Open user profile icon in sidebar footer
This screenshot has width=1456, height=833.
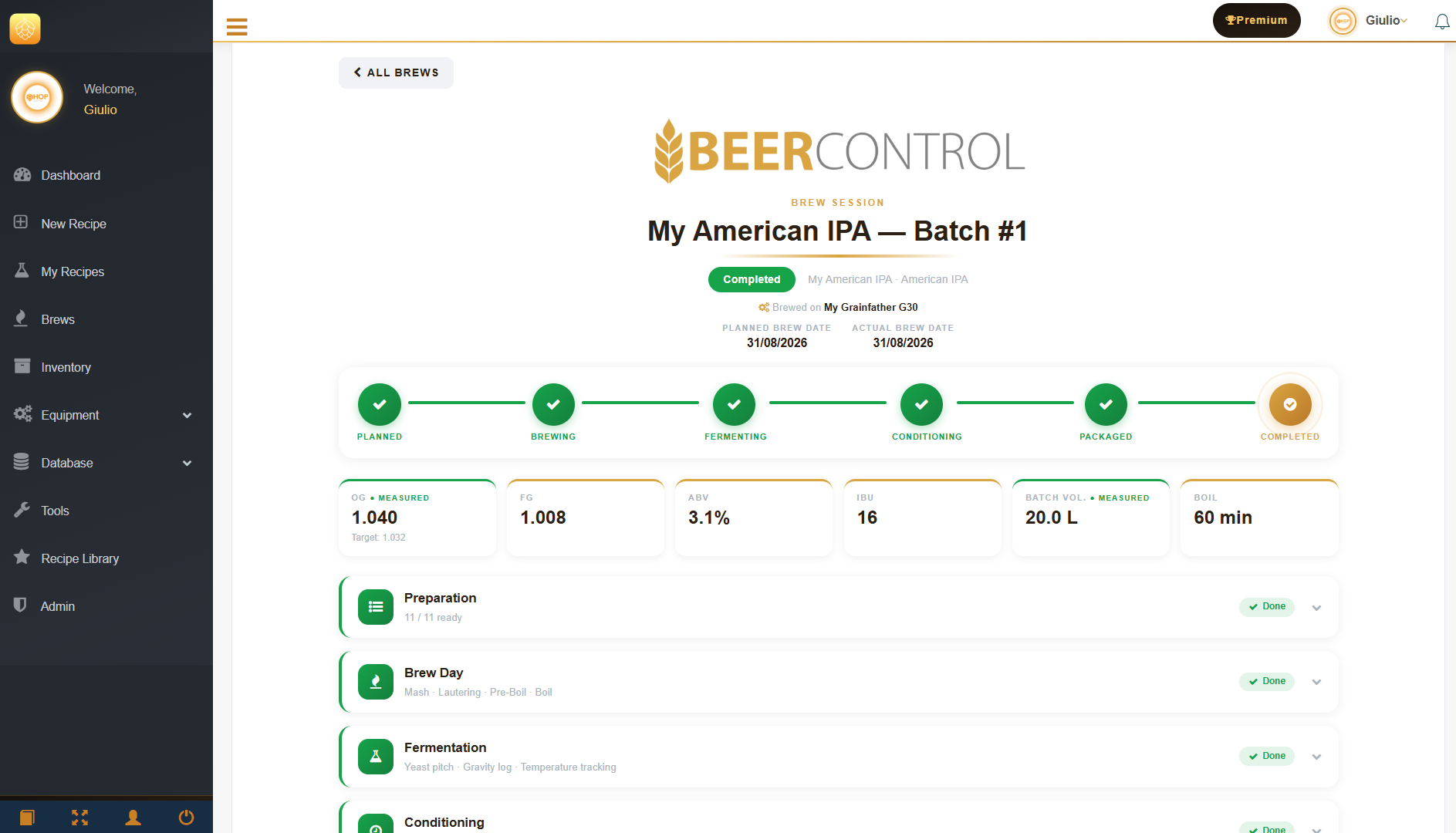coord(133,817)
